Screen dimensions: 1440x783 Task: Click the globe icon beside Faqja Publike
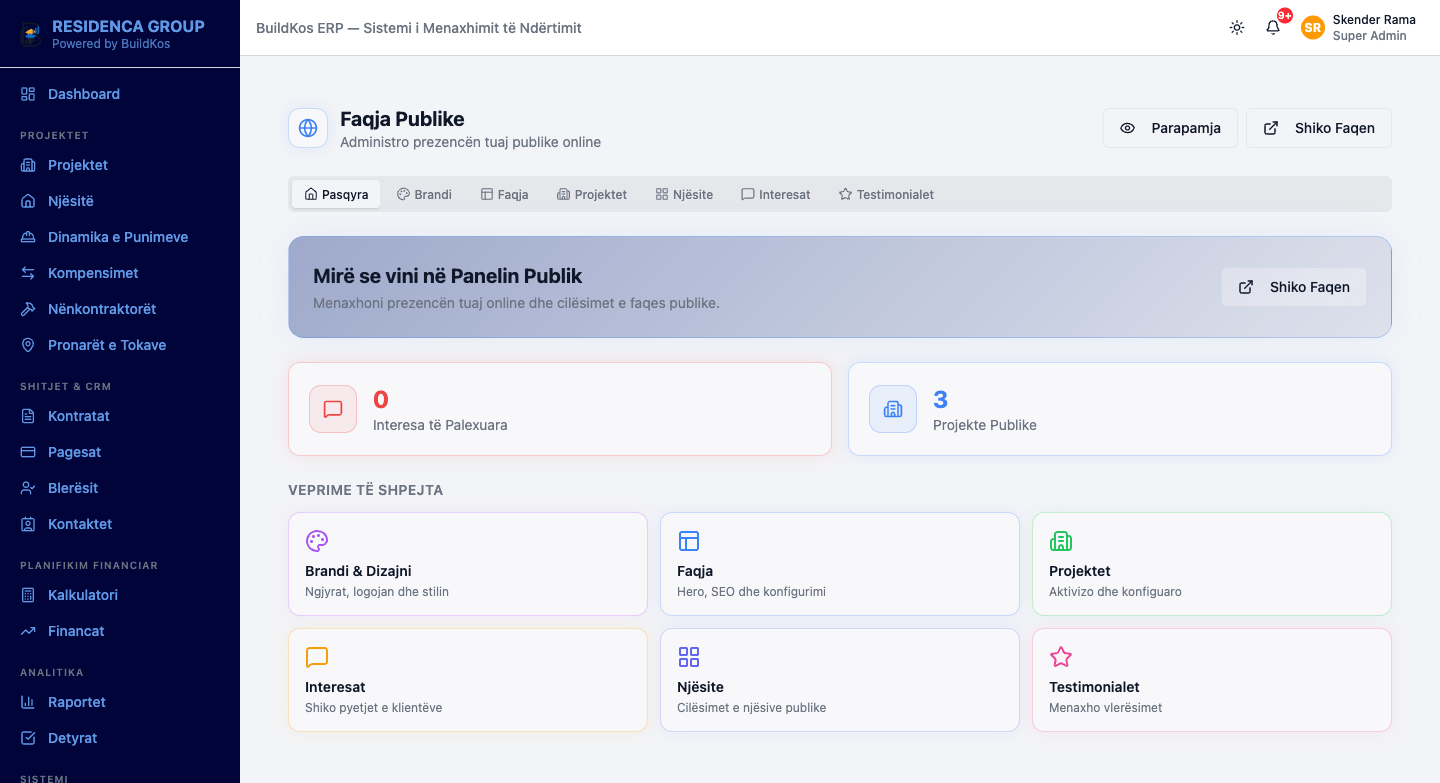point(308,128)
